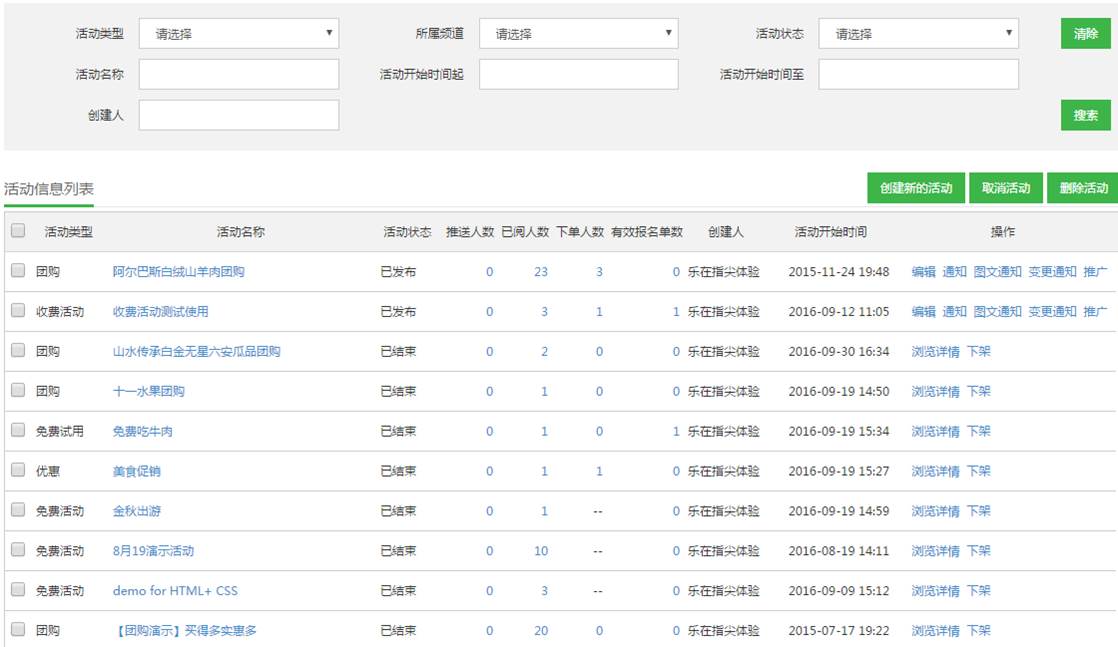1118x647 pixels.
Task: Click the green 清除 button
Action: click(1085, 34)
